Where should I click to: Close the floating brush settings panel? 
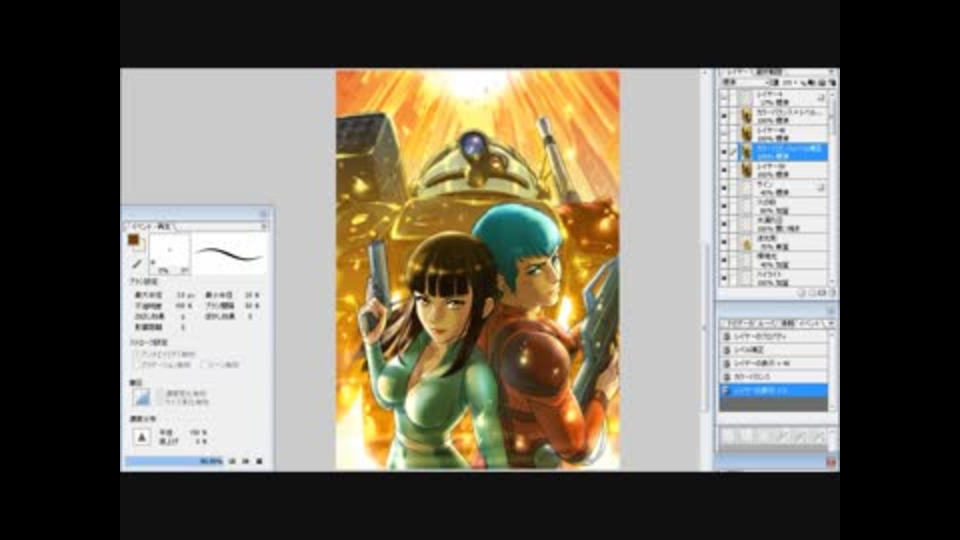(264, 213)
